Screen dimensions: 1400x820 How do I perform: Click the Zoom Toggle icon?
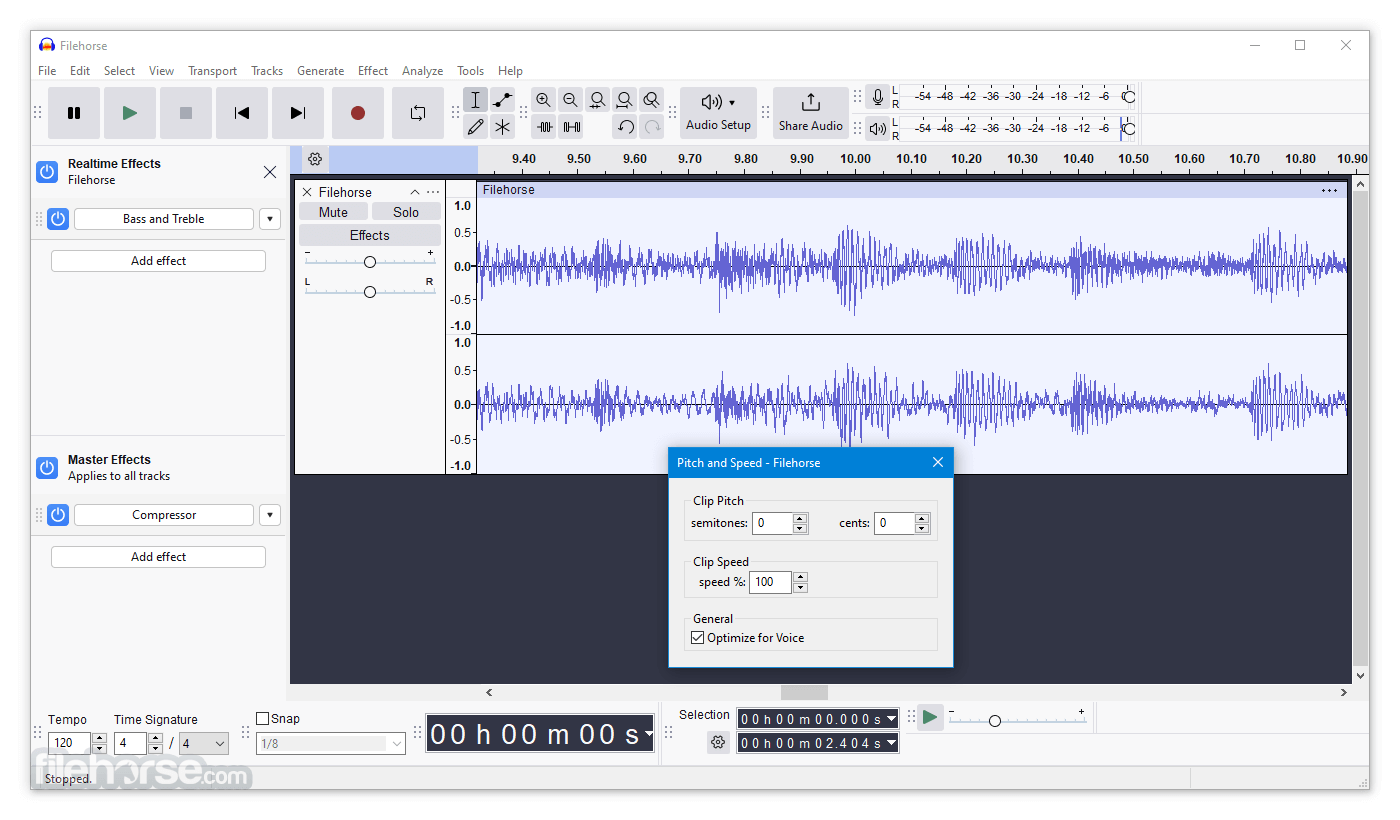pyautogui.click(x=652, y=100)
